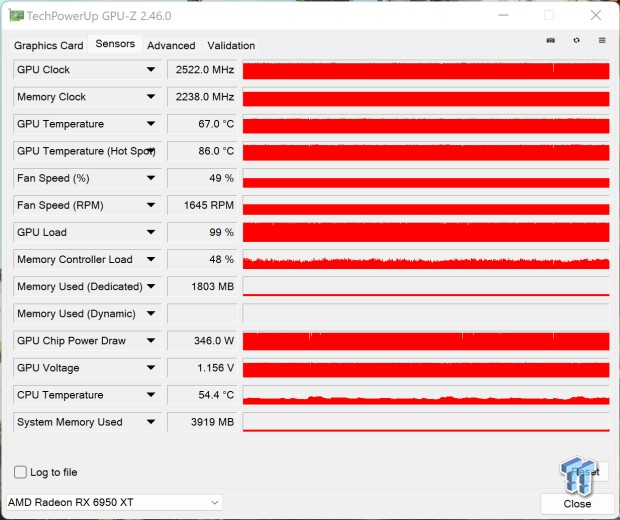Open the CPU Temperature dropdown
The height and width of the screenshot is (520, 620).
(x=151, y=395)
